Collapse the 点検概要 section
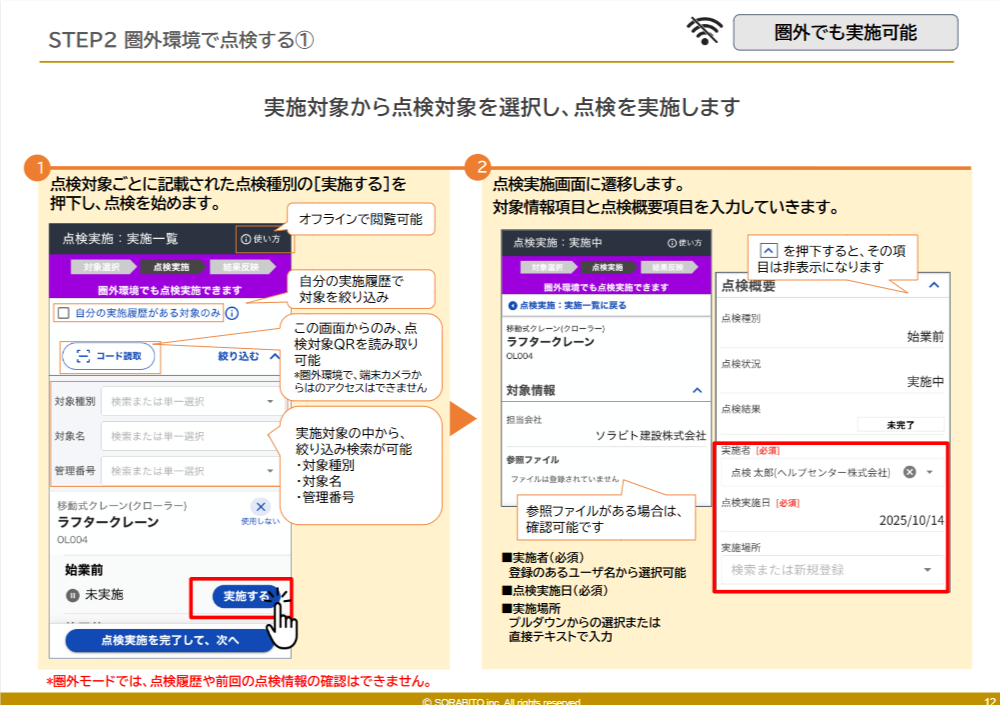 point(934,286)
